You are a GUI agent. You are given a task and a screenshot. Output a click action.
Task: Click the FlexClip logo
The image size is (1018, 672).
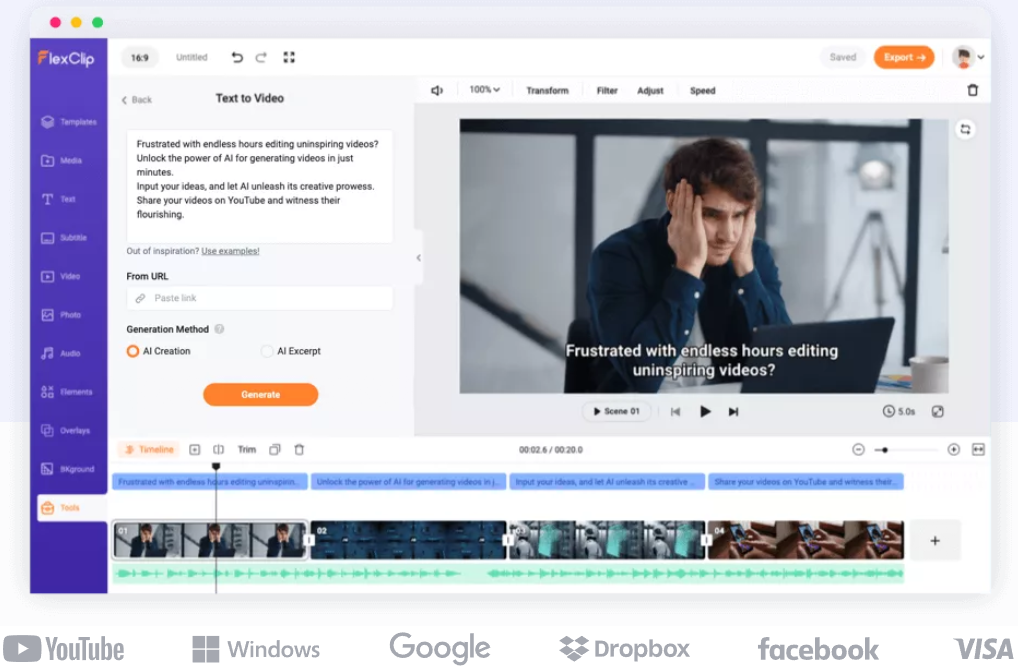pos(66,58)
